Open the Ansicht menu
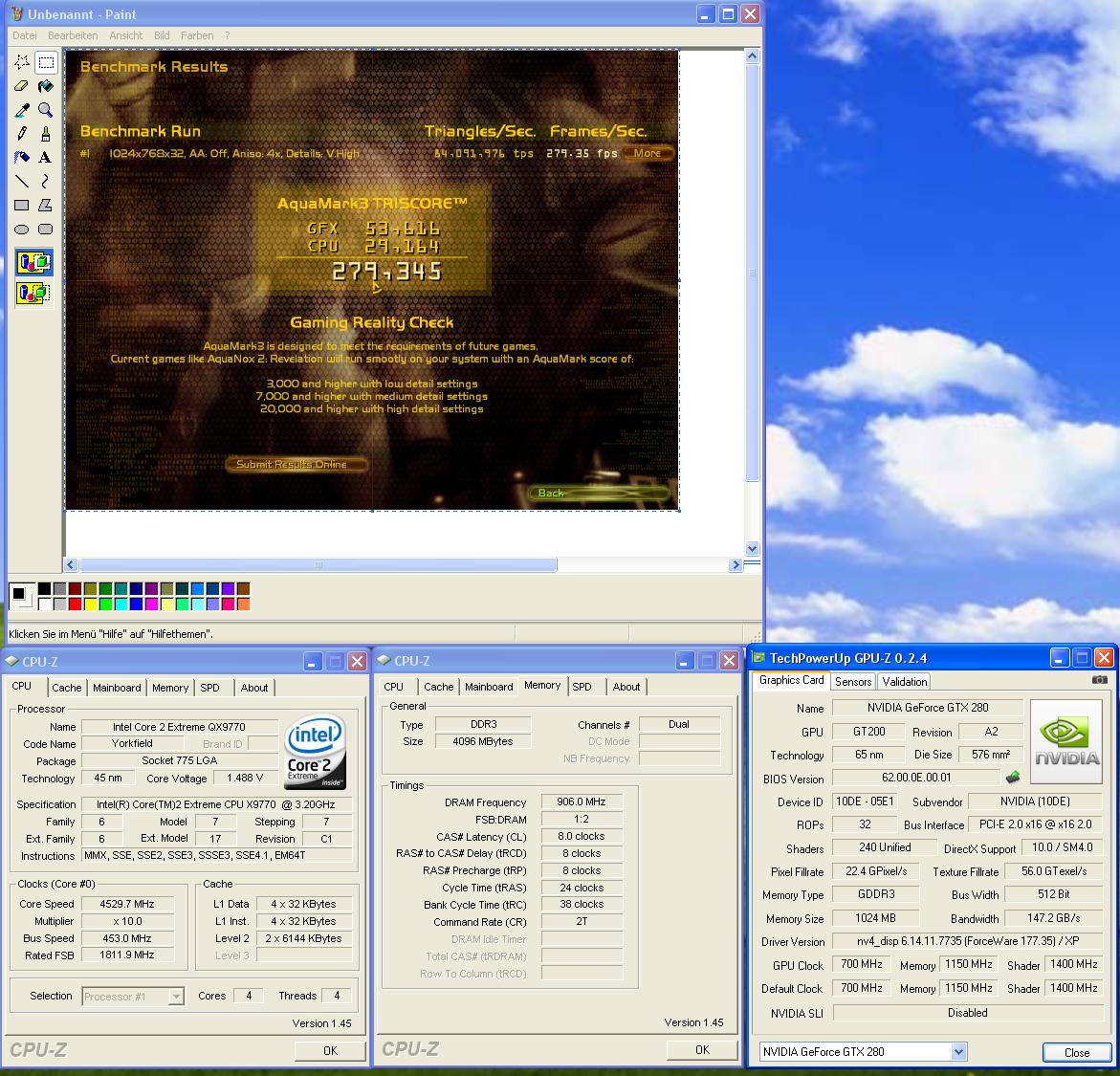The height and width of the screenshot is (1076, 1120). pyautogui.click(x=125, y=35)
